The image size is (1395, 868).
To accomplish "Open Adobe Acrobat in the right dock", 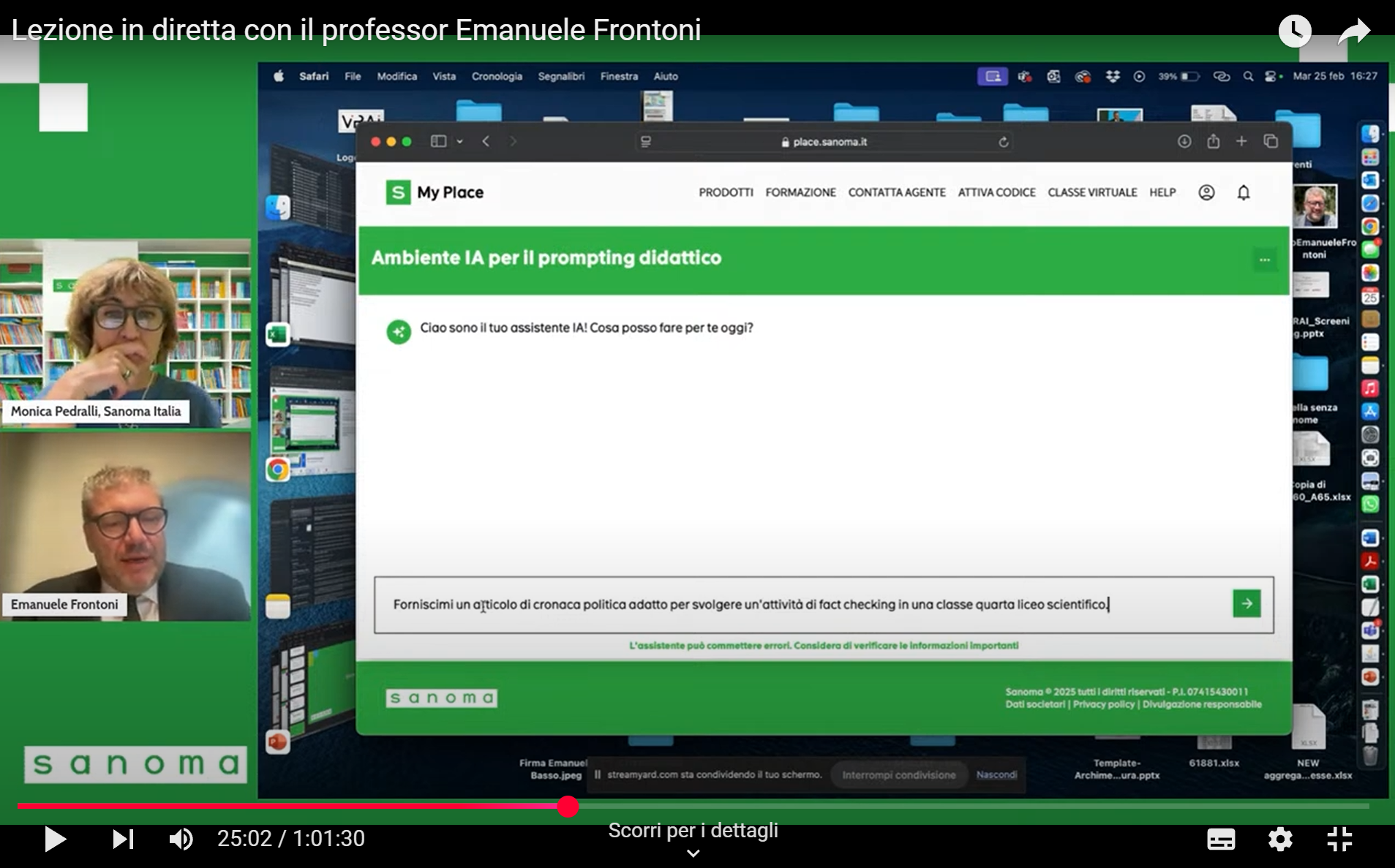I will (x=1370, y=561).
